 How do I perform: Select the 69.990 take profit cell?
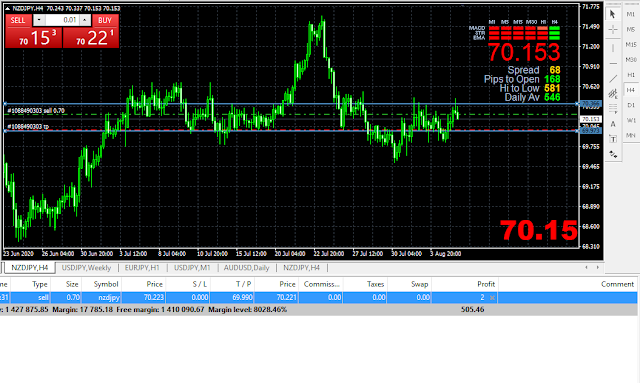click(232, 297)
